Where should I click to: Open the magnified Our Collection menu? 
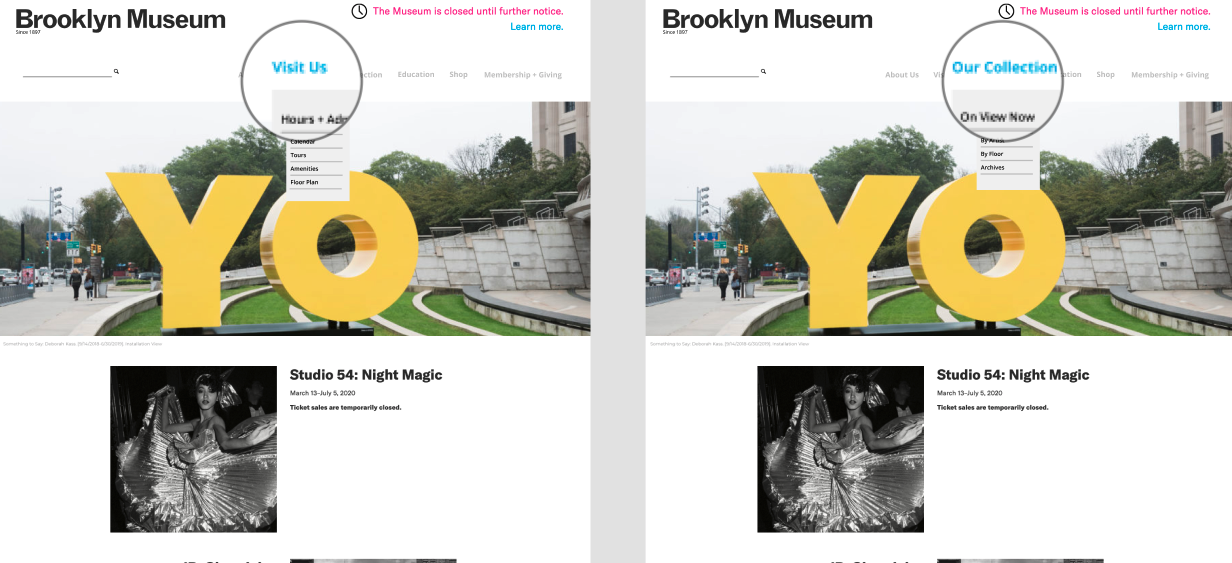[x=1004, y=67]
